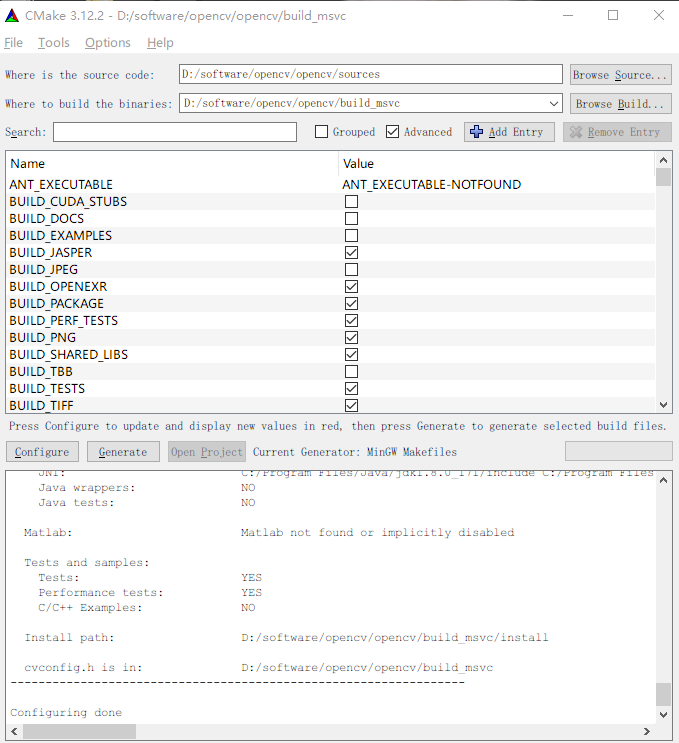Close the CMake window
This screenshot has height=743, width=679.
coord(659,16)
